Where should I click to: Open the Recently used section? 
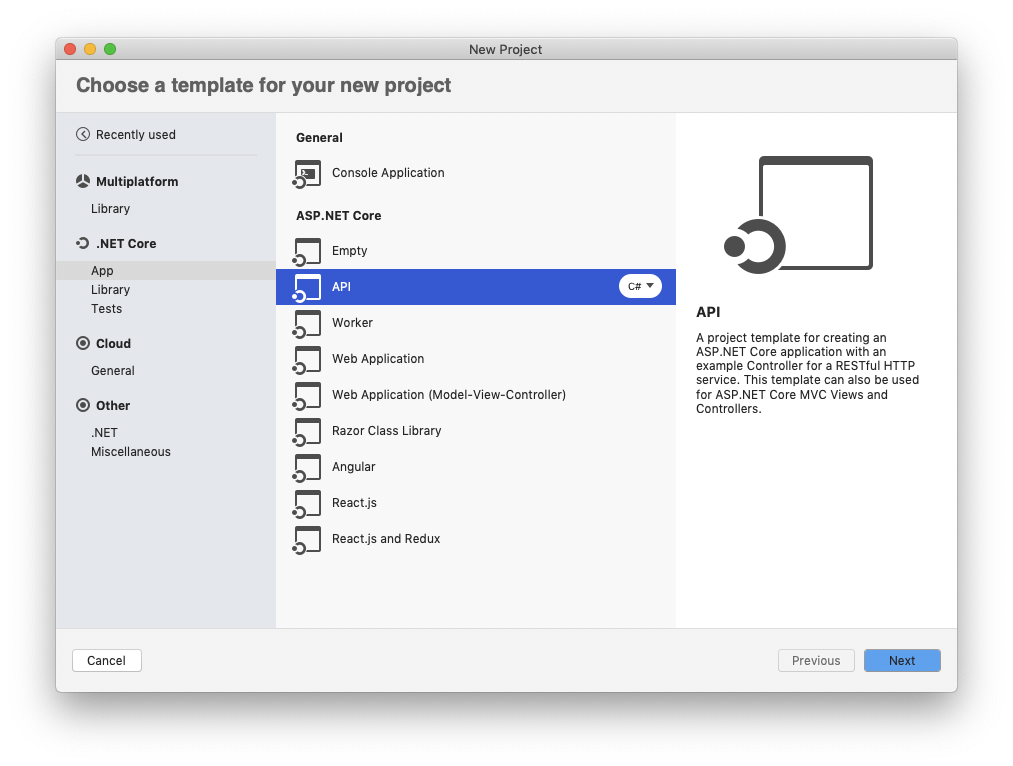click(136, 134)
